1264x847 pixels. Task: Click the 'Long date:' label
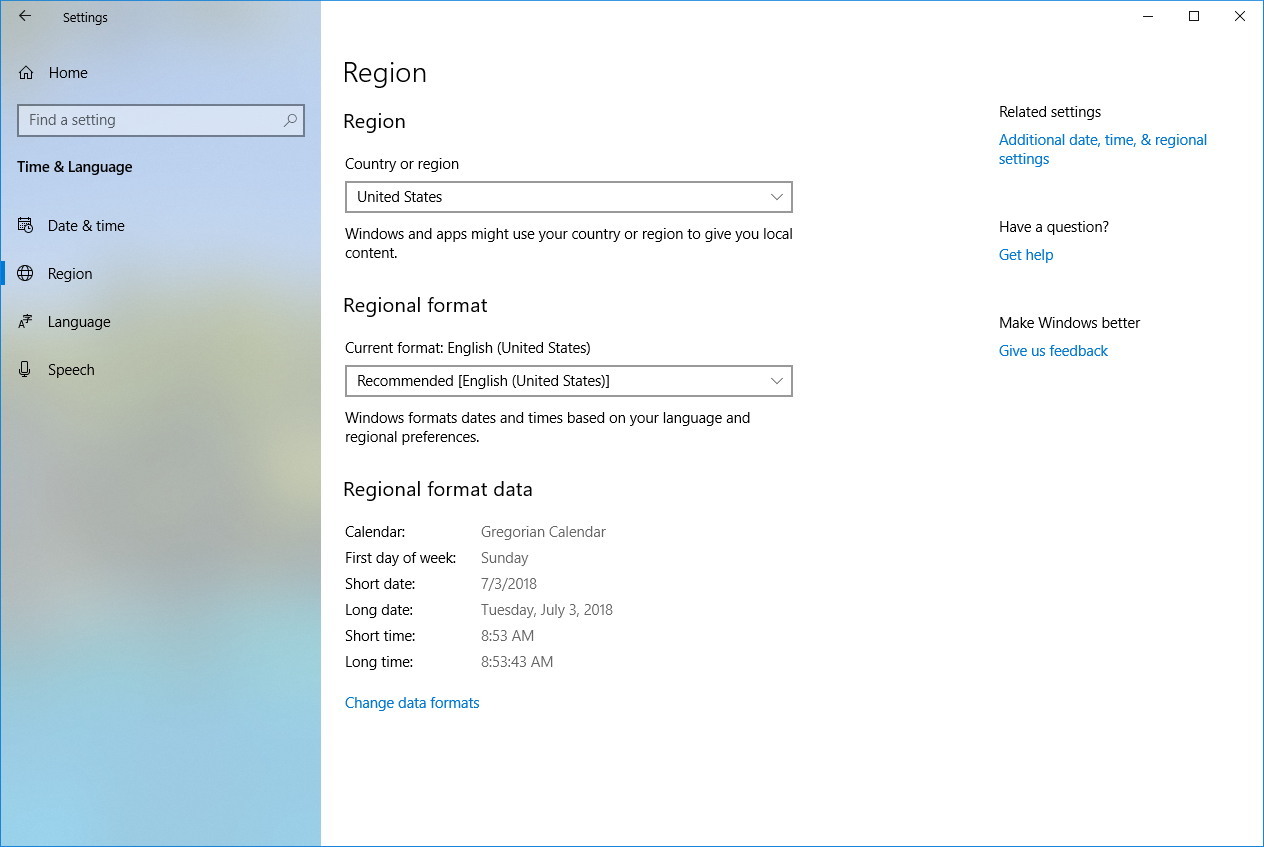(379, 610)
